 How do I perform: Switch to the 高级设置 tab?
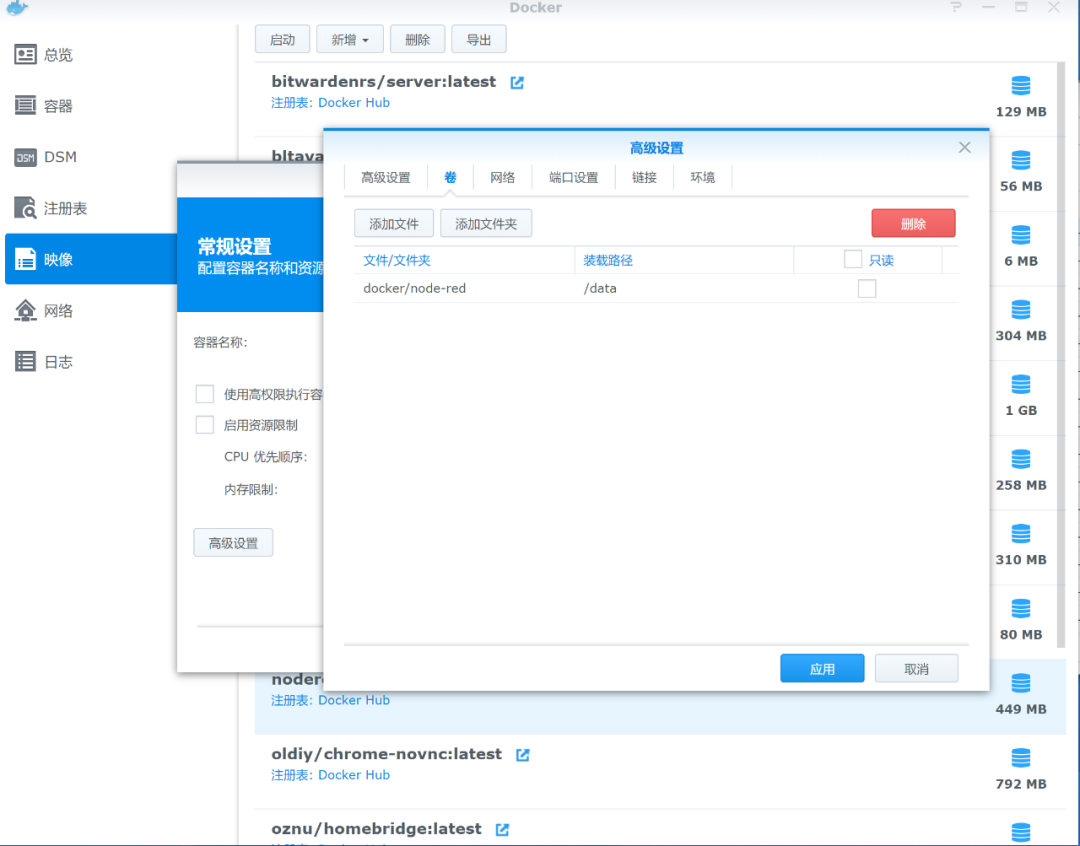[x=386, y=178]
